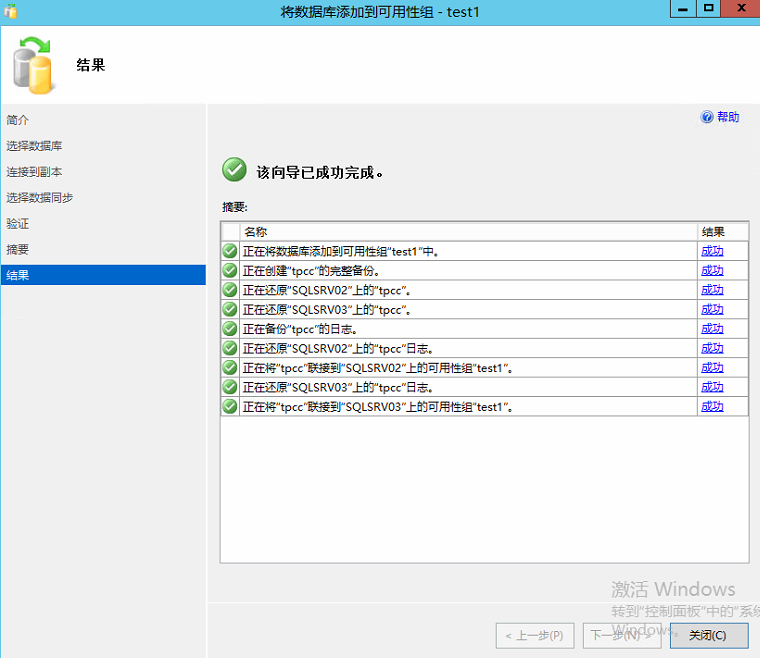Open 成功 link for restoring tpcc log on SQLSRV03

[712, 387]
